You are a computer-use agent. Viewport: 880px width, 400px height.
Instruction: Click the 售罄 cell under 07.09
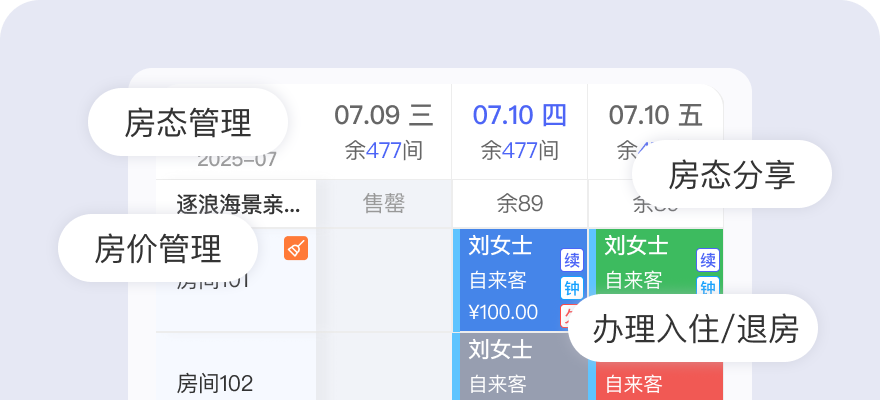384,204
